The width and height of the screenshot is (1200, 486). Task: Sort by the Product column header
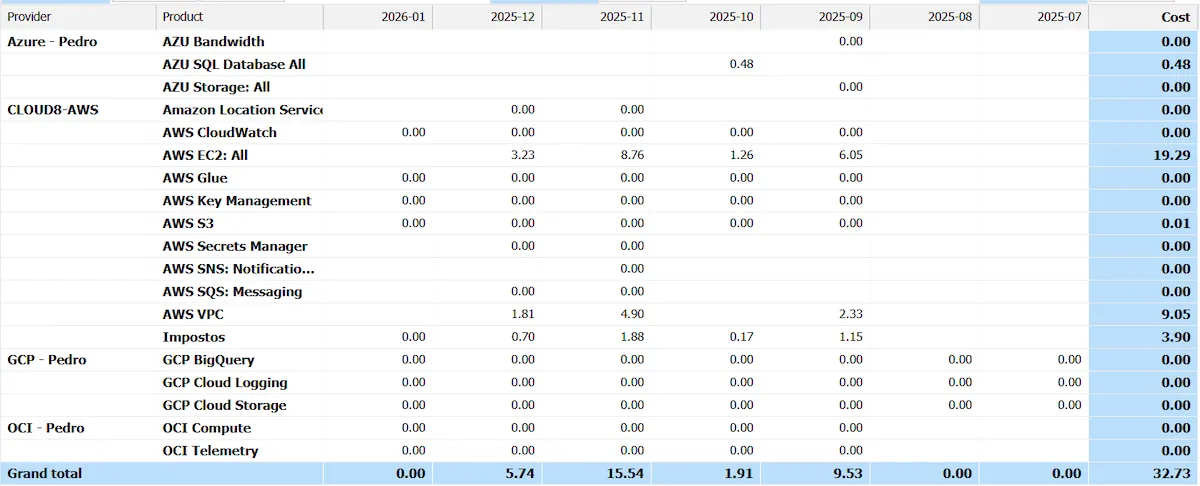pyautogui.click(x=240, y=17)
